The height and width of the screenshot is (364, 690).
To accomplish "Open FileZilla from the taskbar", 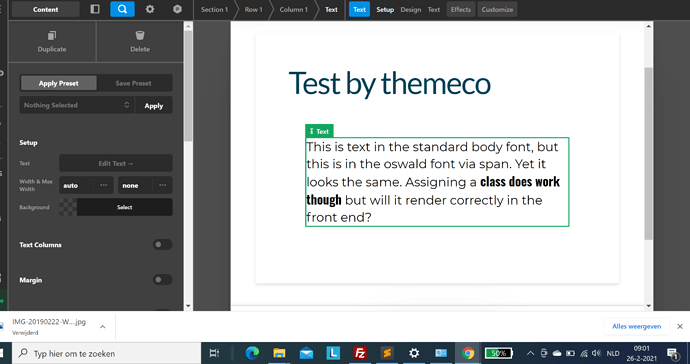I will click(x=360, y=353).
